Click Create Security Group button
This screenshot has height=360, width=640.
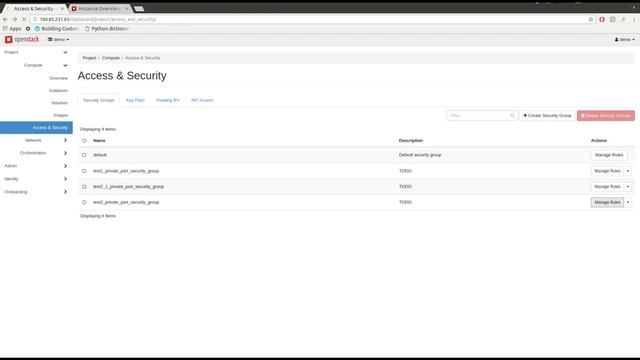pos(547,116)
